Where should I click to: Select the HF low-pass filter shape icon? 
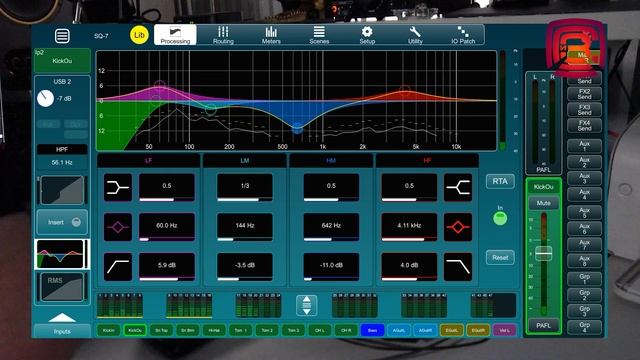tap(458, 267)
